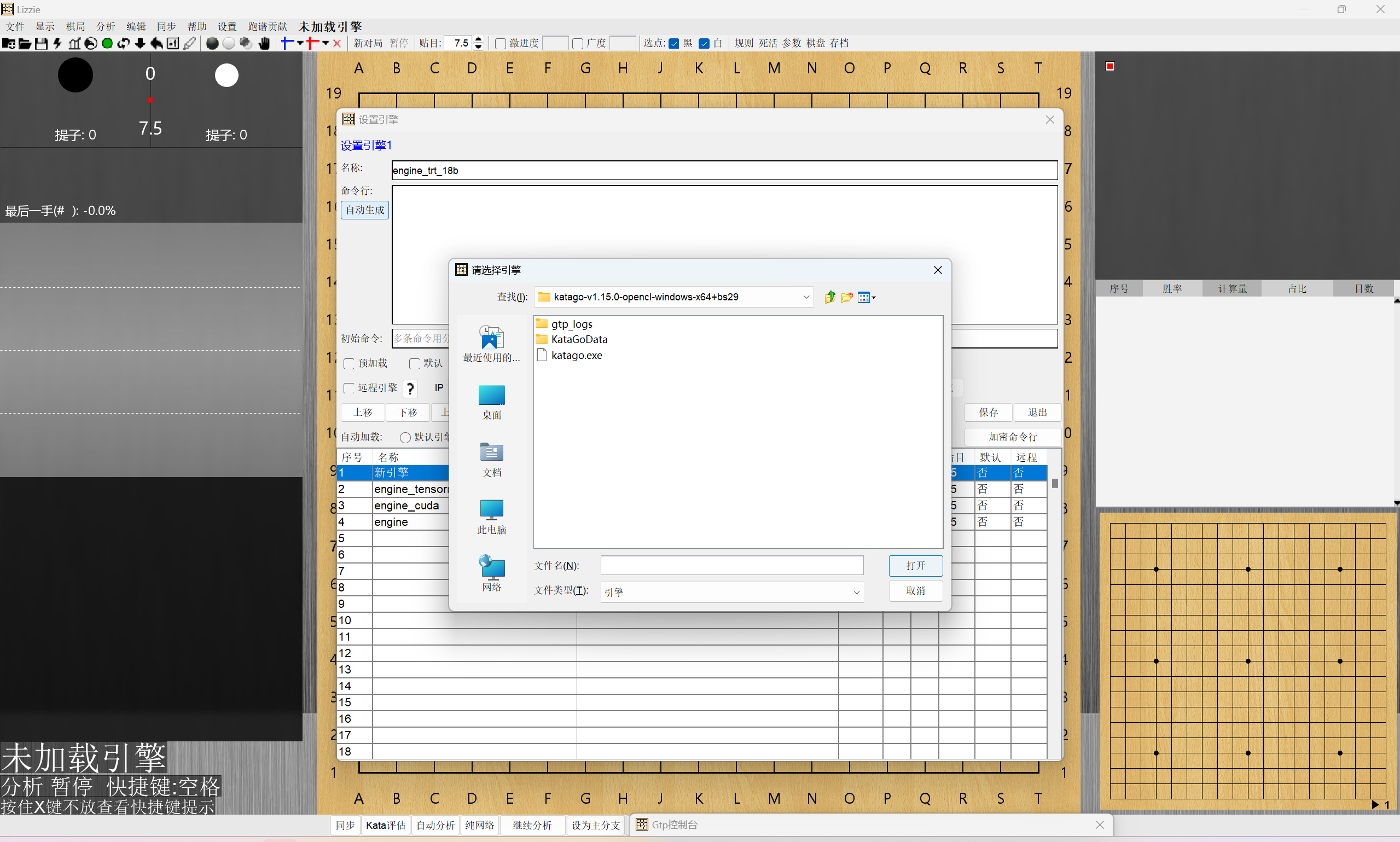Uncheck the 黑 candidate points checkbox
The image size is (1400, 842).
[x=674, y=43]
